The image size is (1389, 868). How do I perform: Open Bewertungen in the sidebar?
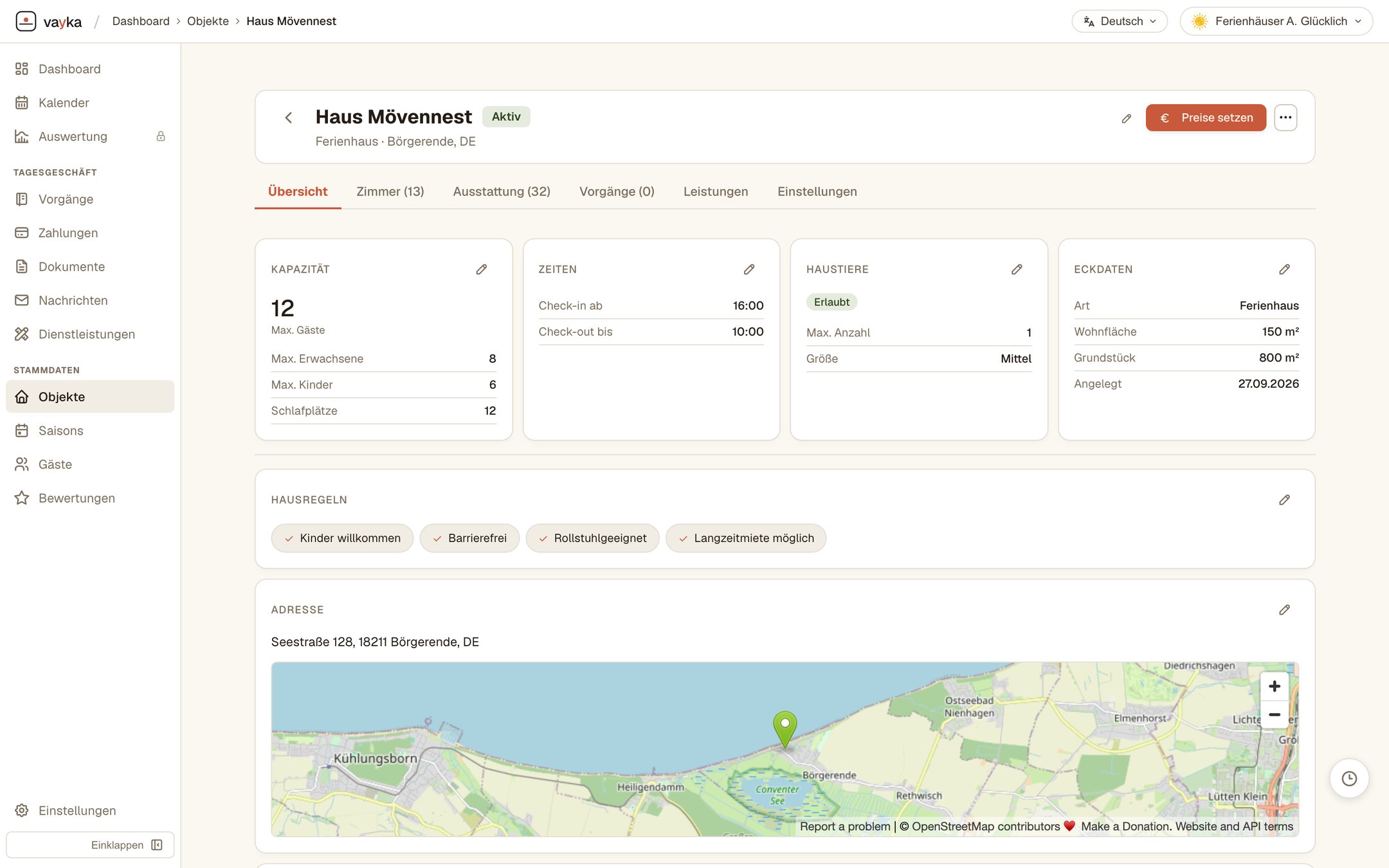90,498
